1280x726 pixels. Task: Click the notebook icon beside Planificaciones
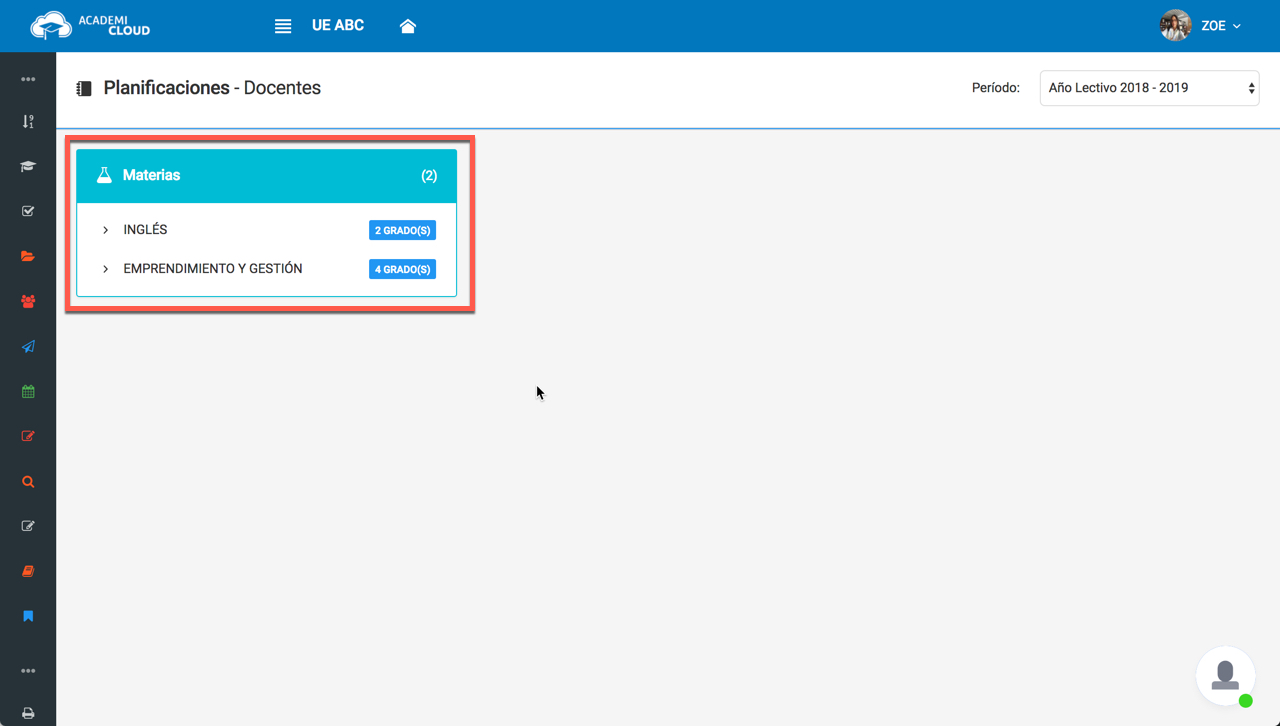(x=84, y=89)
